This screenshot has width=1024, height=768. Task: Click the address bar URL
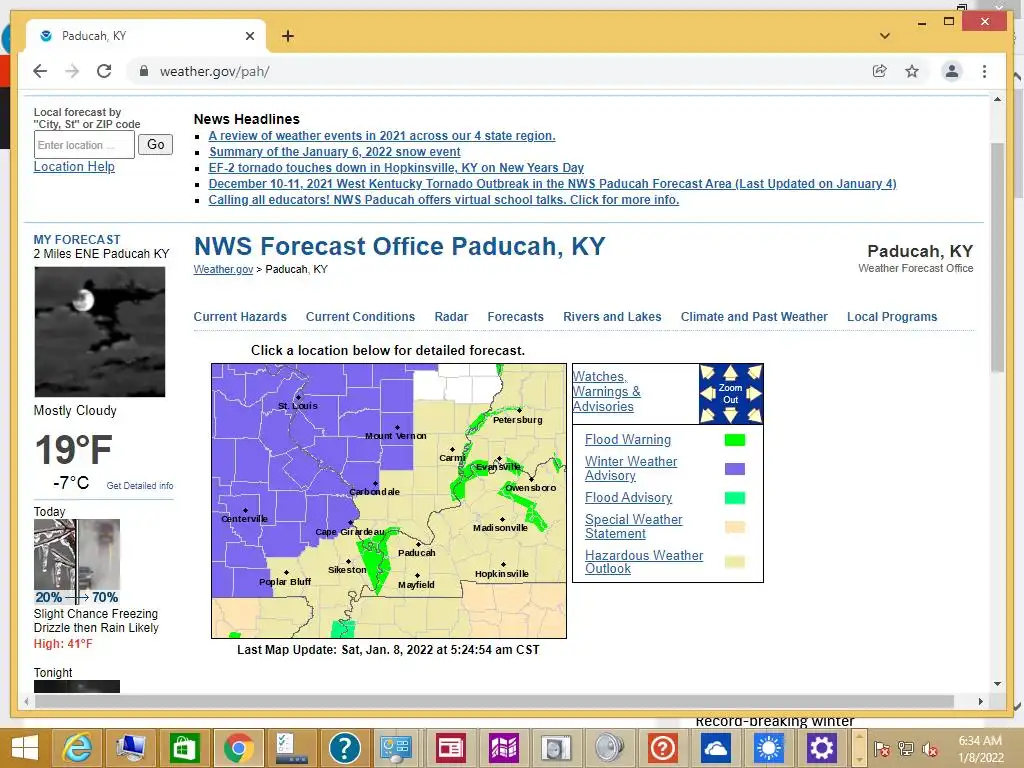coord(214,71)
